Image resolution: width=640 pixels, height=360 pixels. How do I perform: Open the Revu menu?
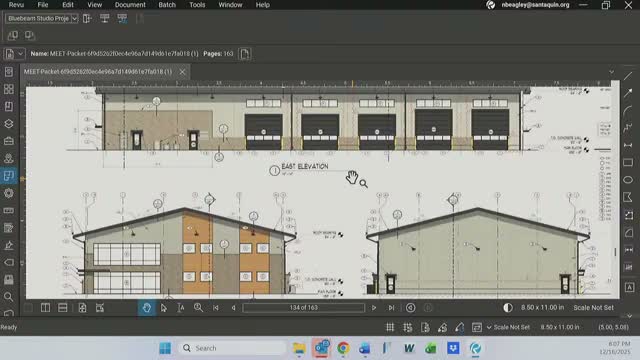(x=16, y=5)
